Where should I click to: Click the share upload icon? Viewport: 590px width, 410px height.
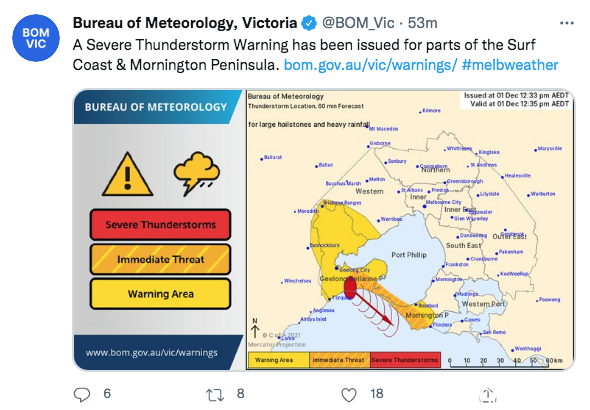[487, 395]
